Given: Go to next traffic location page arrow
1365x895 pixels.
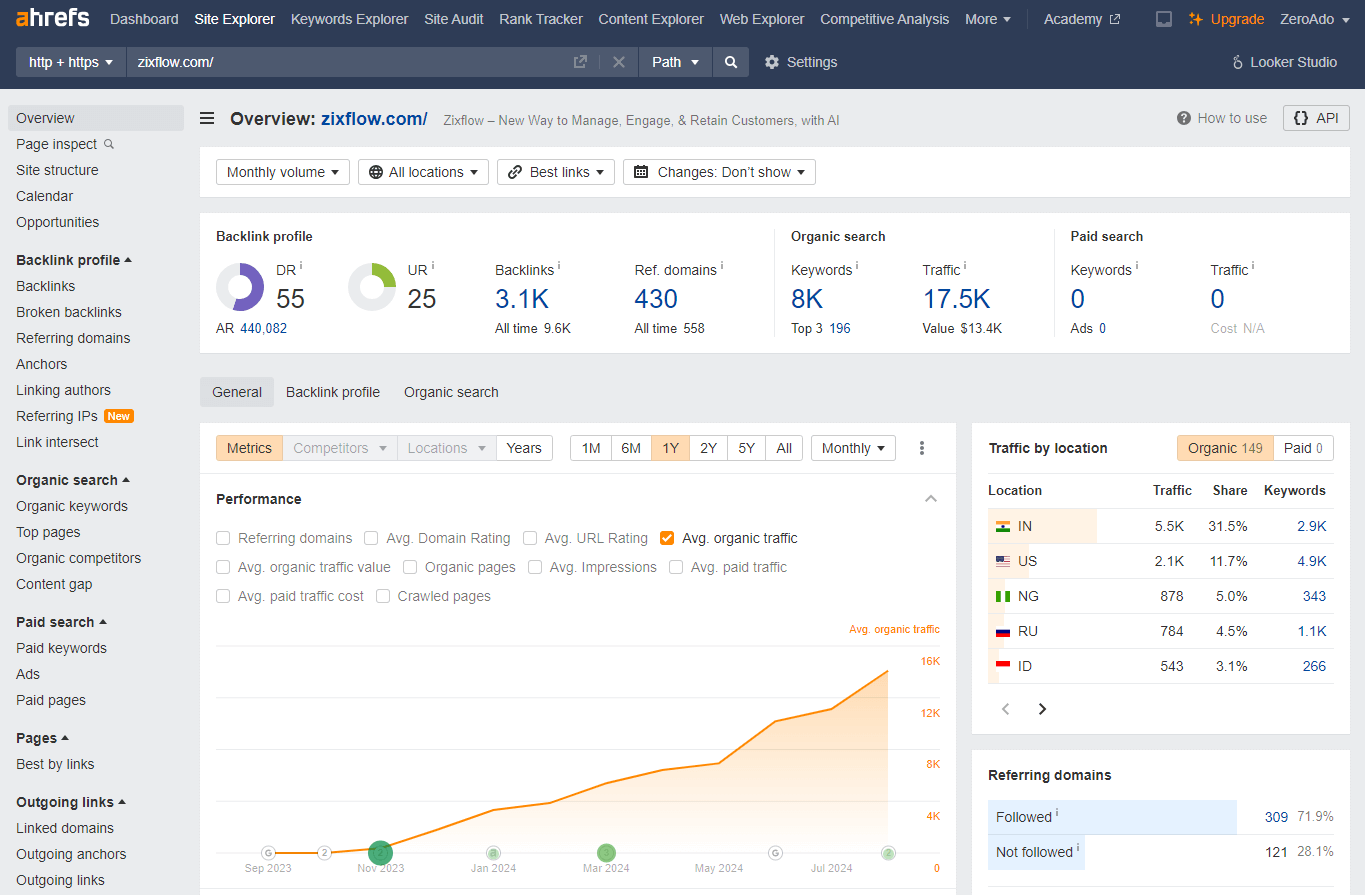Looking at the screenshot, I should tap(1042, 709).
